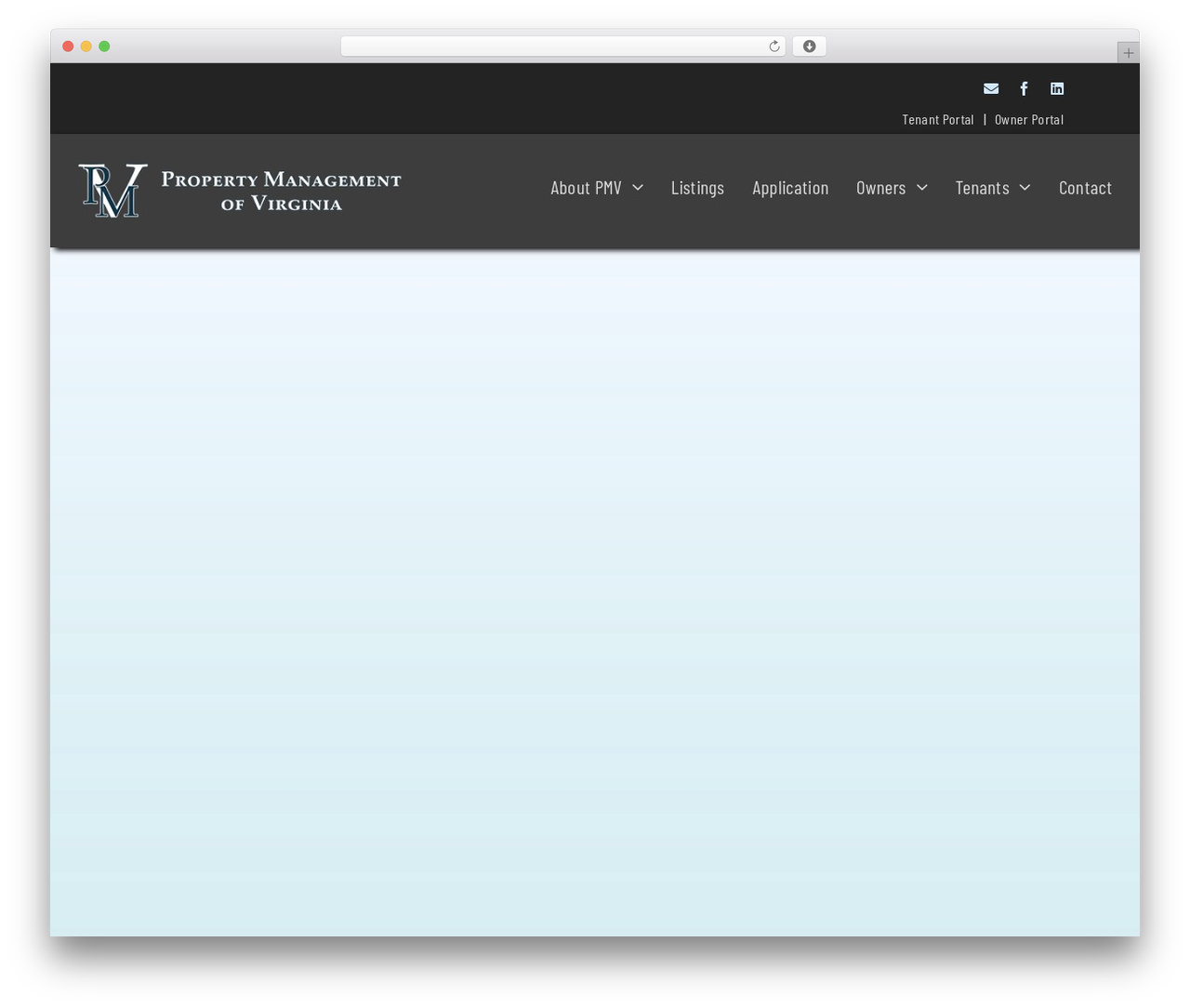Click the Property Management of Virginia title
The image size is (1190, 1008).
coord(281,191)
